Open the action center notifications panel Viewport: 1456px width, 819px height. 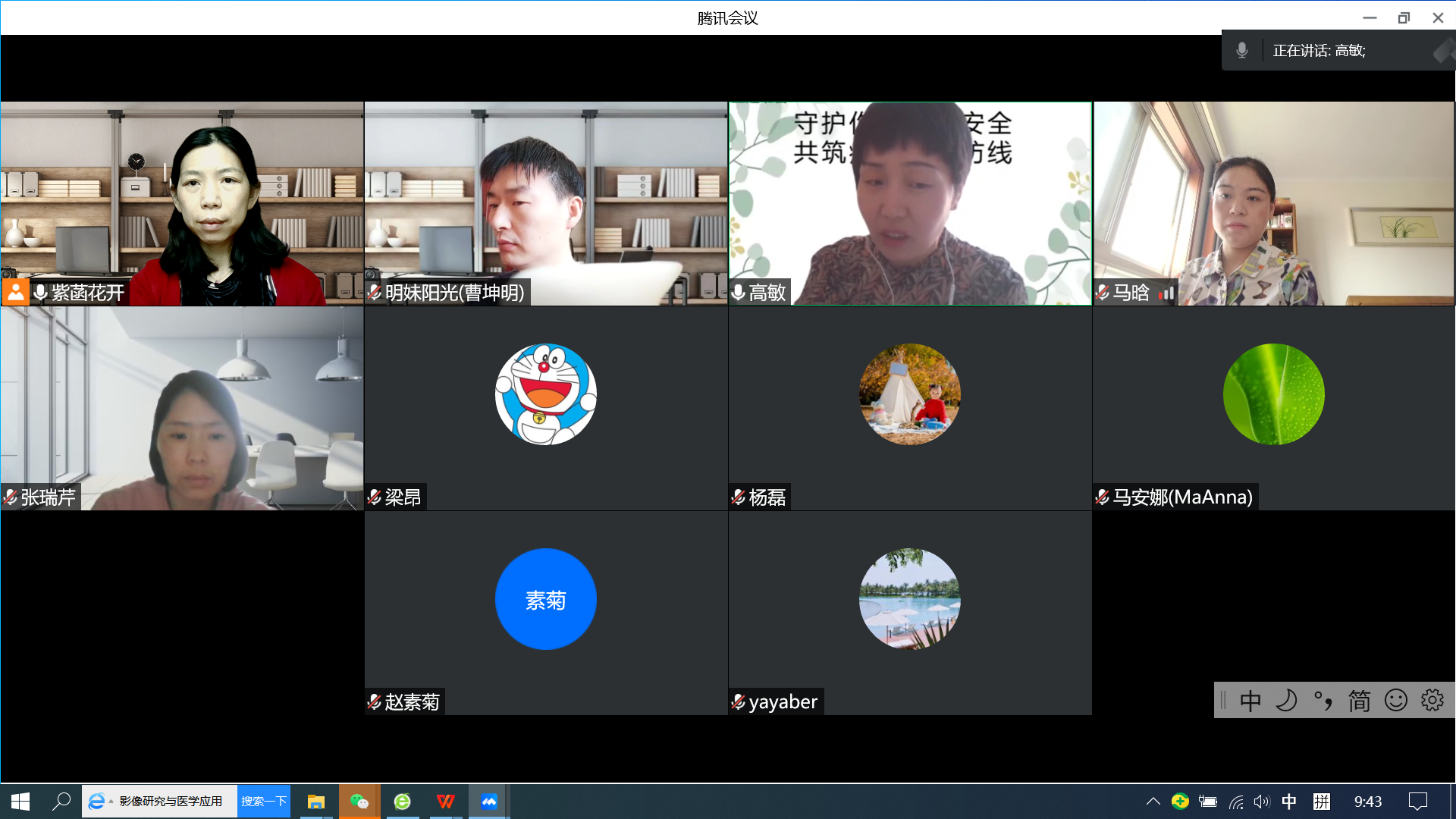click(x=1417, y=802)
